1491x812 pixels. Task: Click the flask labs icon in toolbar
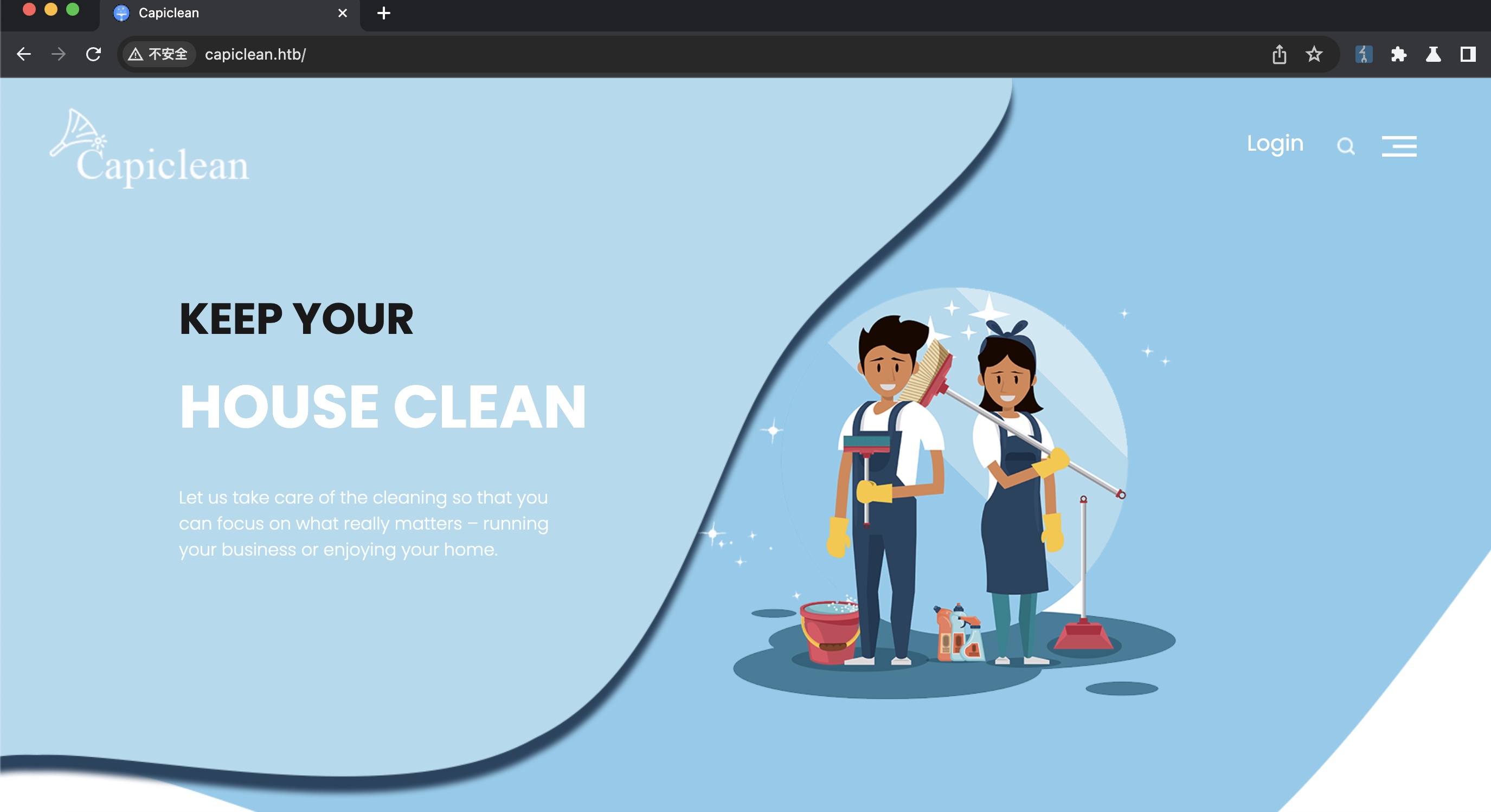tap(1433, 54)
